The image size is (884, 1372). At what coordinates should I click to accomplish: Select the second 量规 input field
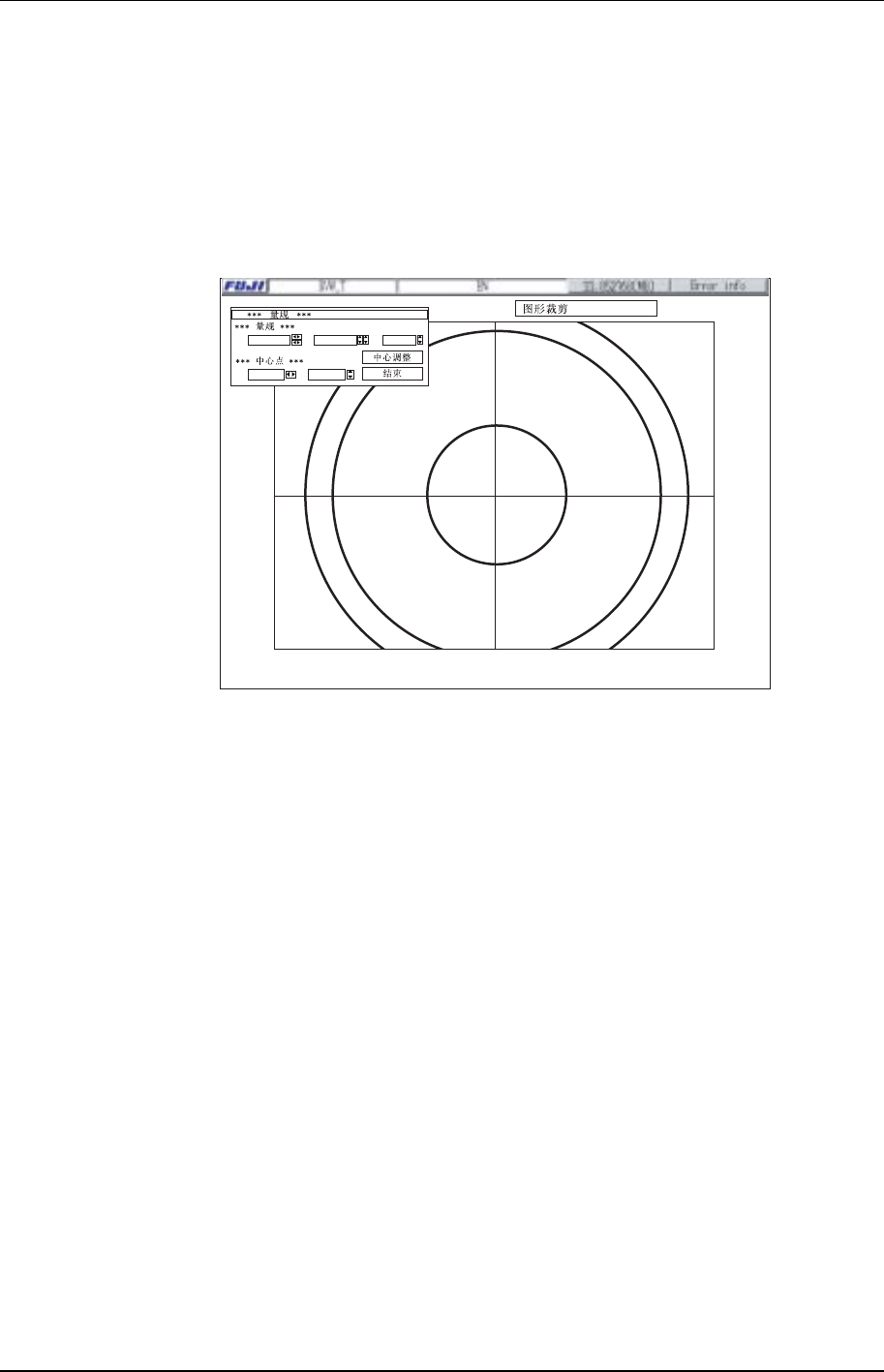(x=335, y=340)
